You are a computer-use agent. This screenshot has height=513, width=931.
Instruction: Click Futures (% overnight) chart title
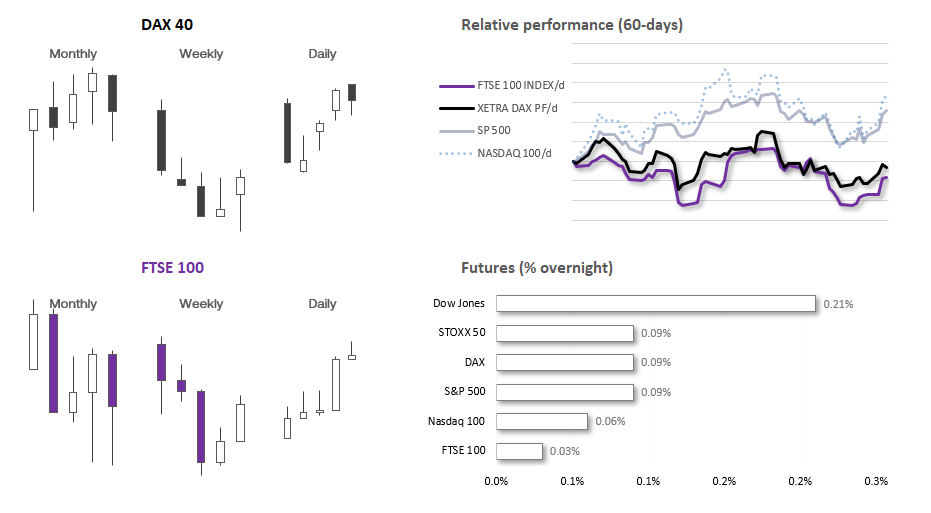click(x=537, y=268)
